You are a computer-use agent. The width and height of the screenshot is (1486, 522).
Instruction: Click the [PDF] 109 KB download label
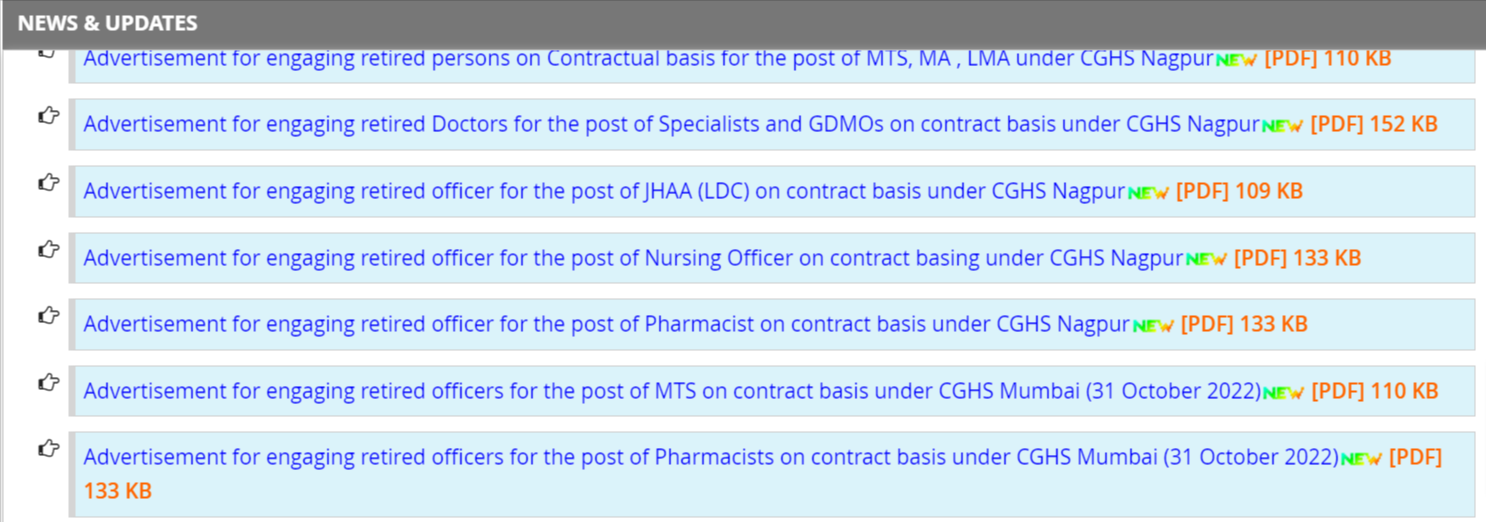coord(1239,191)
